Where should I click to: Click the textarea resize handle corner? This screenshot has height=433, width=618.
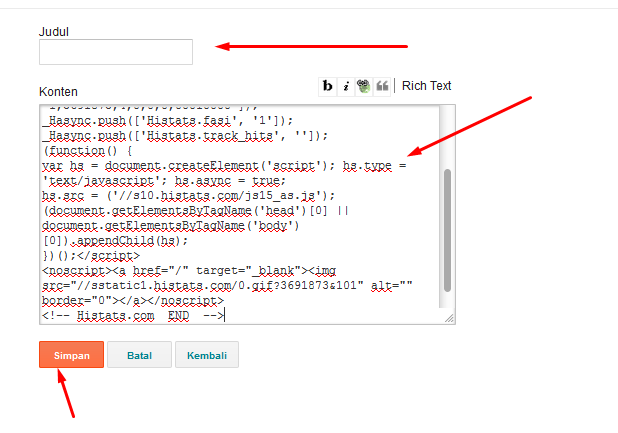coord(449,318)
